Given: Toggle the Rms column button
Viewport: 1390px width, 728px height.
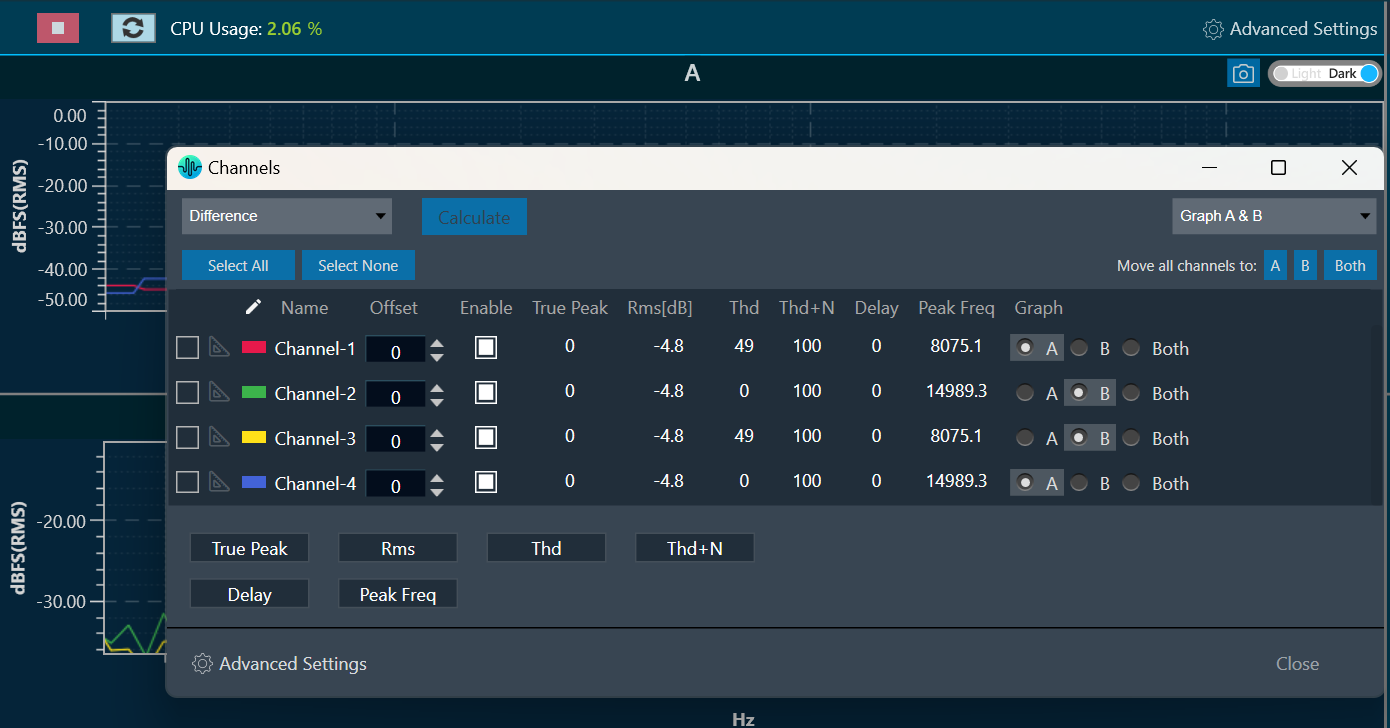Looking at the screenshot, I should (x=398, y=548).
